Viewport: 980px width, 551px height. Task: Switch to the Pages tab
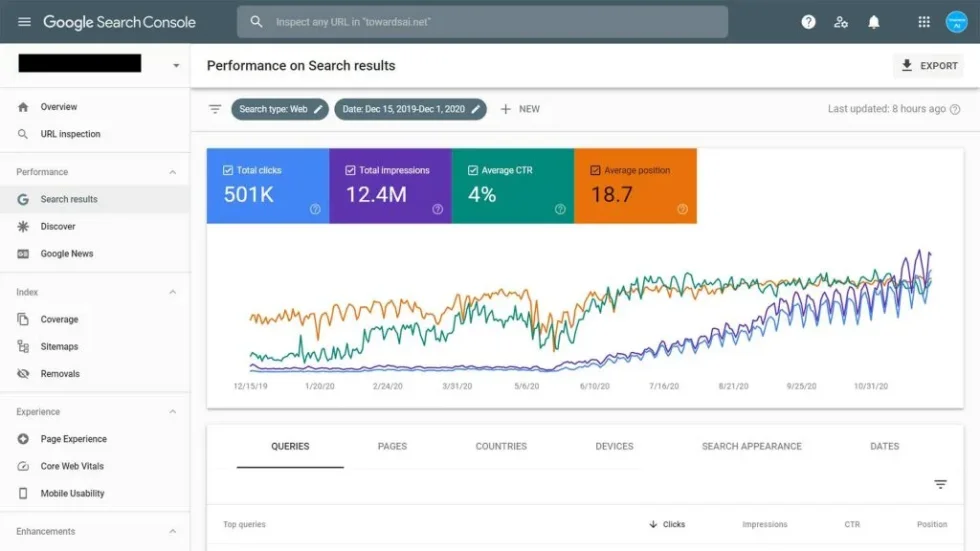pos(392,446)
